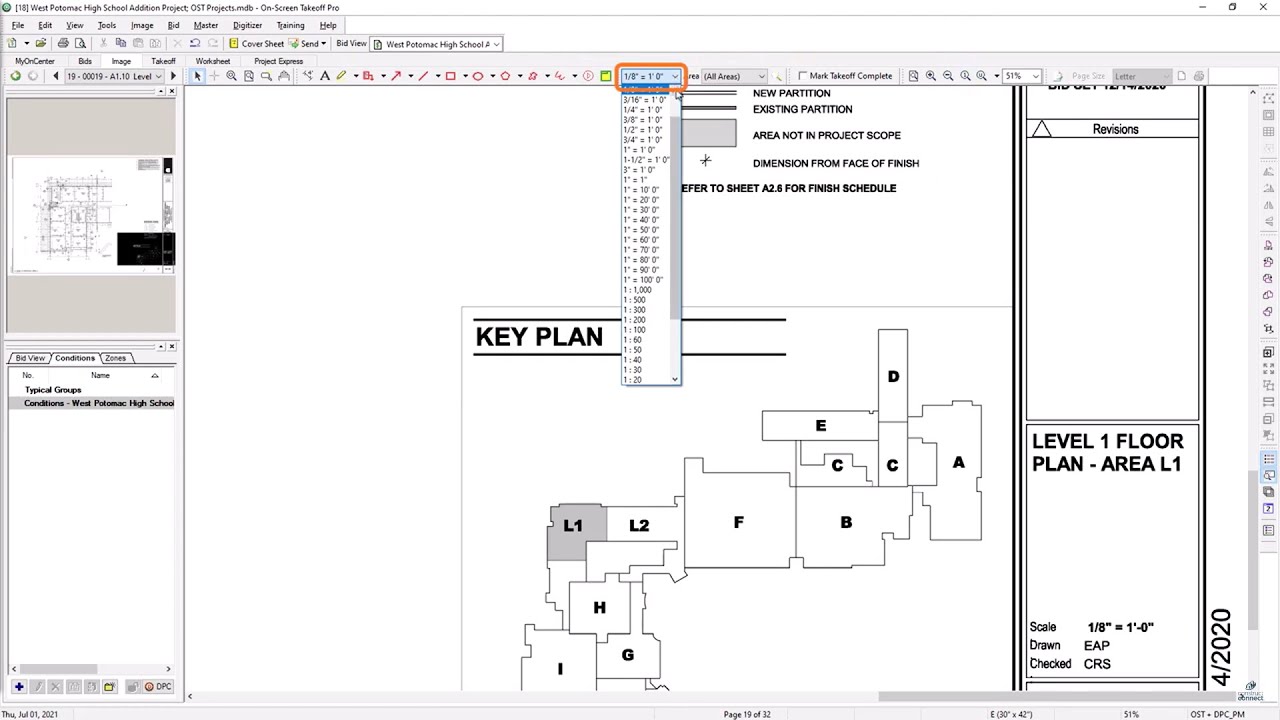1280x720 pixels.
Task: Click the Conditions panel horizontal scrollbar
Action: pyautogui.click(x=90, y=669)
